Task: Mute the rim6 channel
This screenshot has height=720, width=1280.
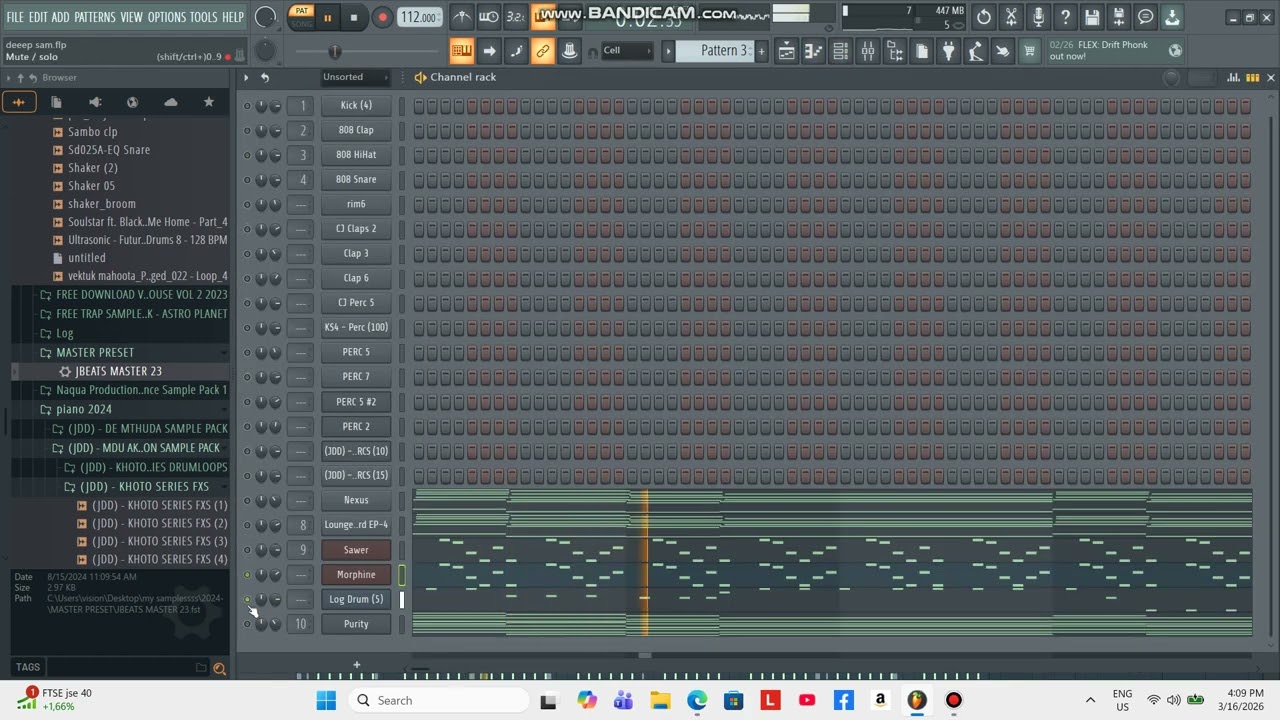Action: tap(247, 204)
